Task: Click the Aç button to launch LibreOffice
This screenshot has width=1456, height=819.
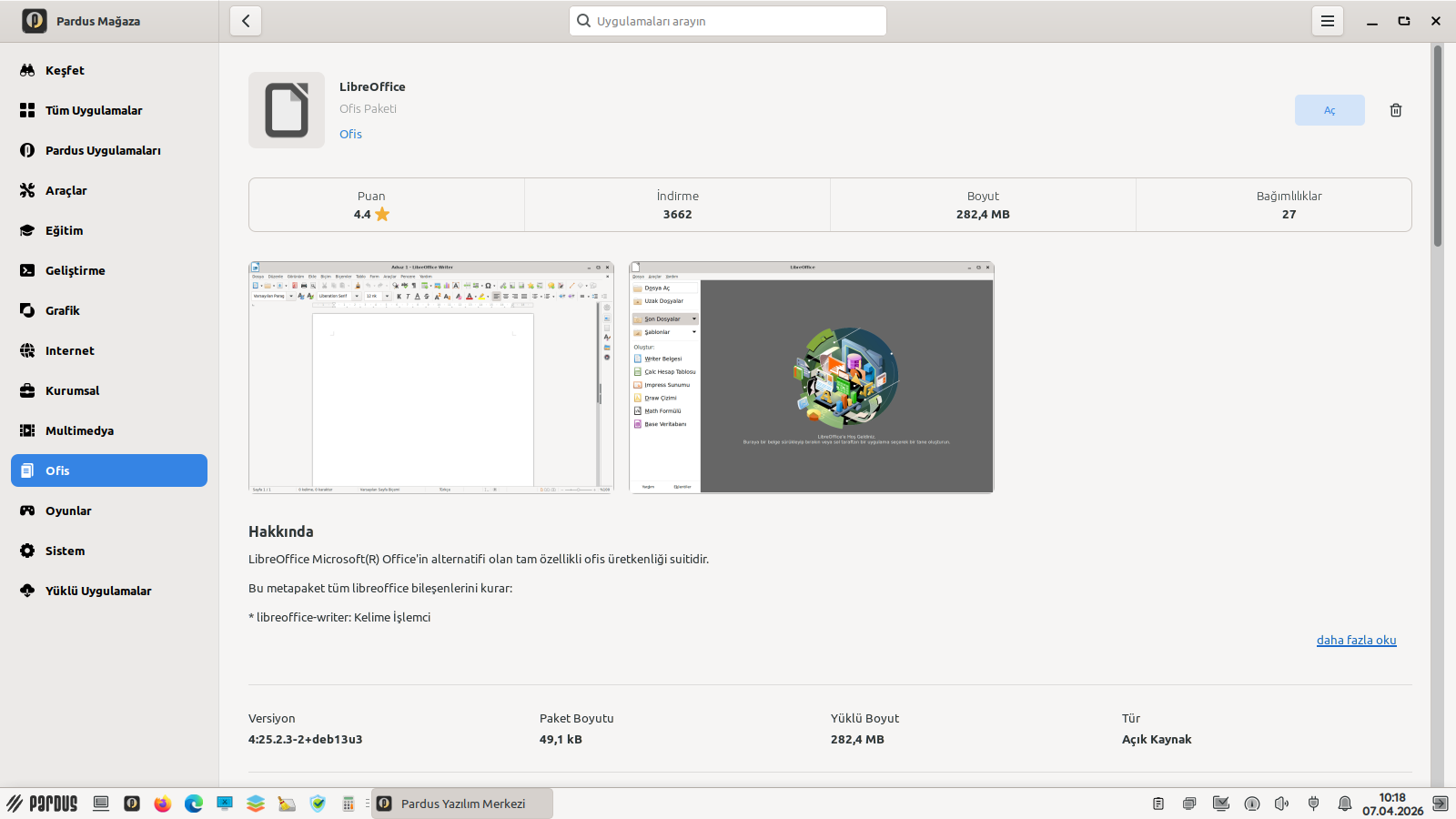Action: [x=1329, y=110]
